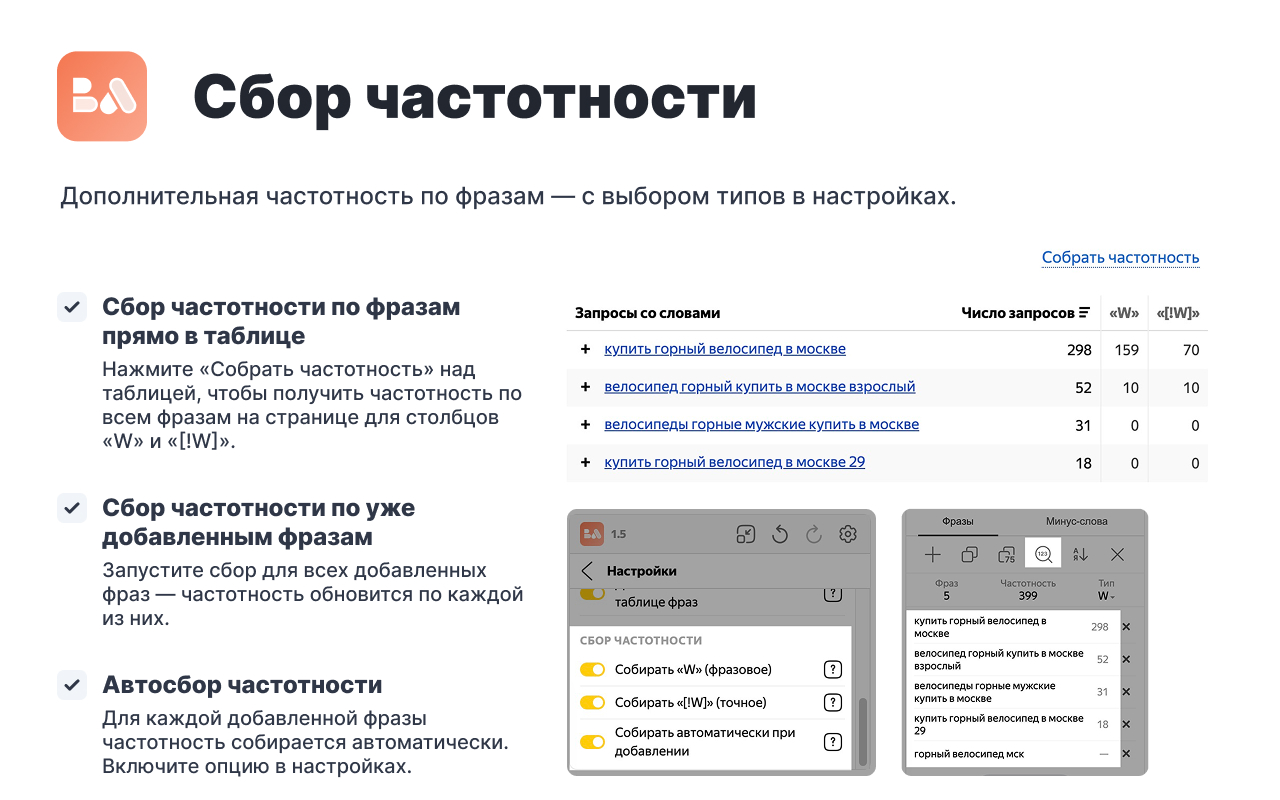Click the plus icon to add phrase
This screenshot has width=1280, height=800.
coord(932,554)
